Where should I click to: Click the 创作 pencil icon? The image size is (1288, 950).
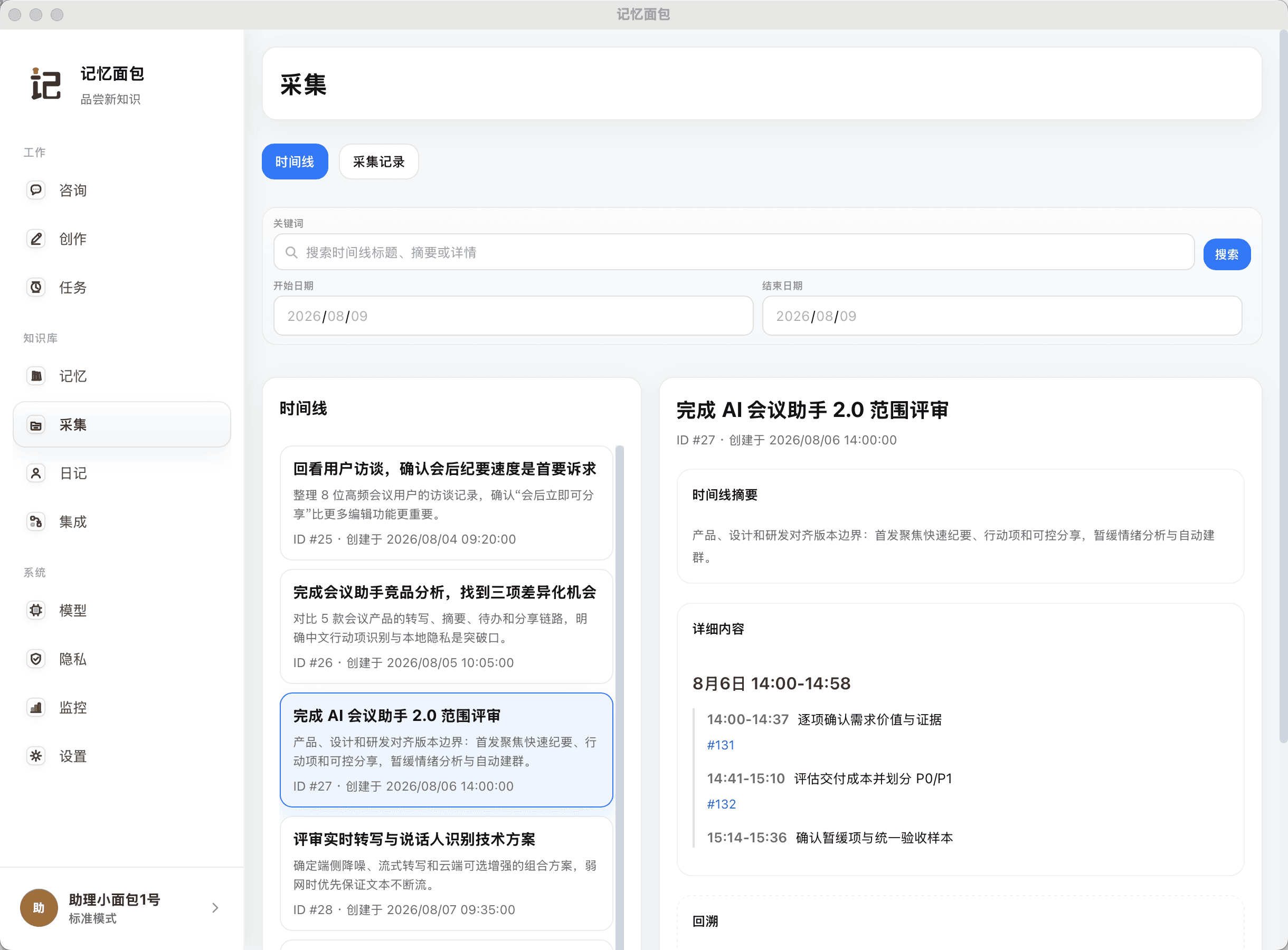pyautogui.click(x=36, y=239)
